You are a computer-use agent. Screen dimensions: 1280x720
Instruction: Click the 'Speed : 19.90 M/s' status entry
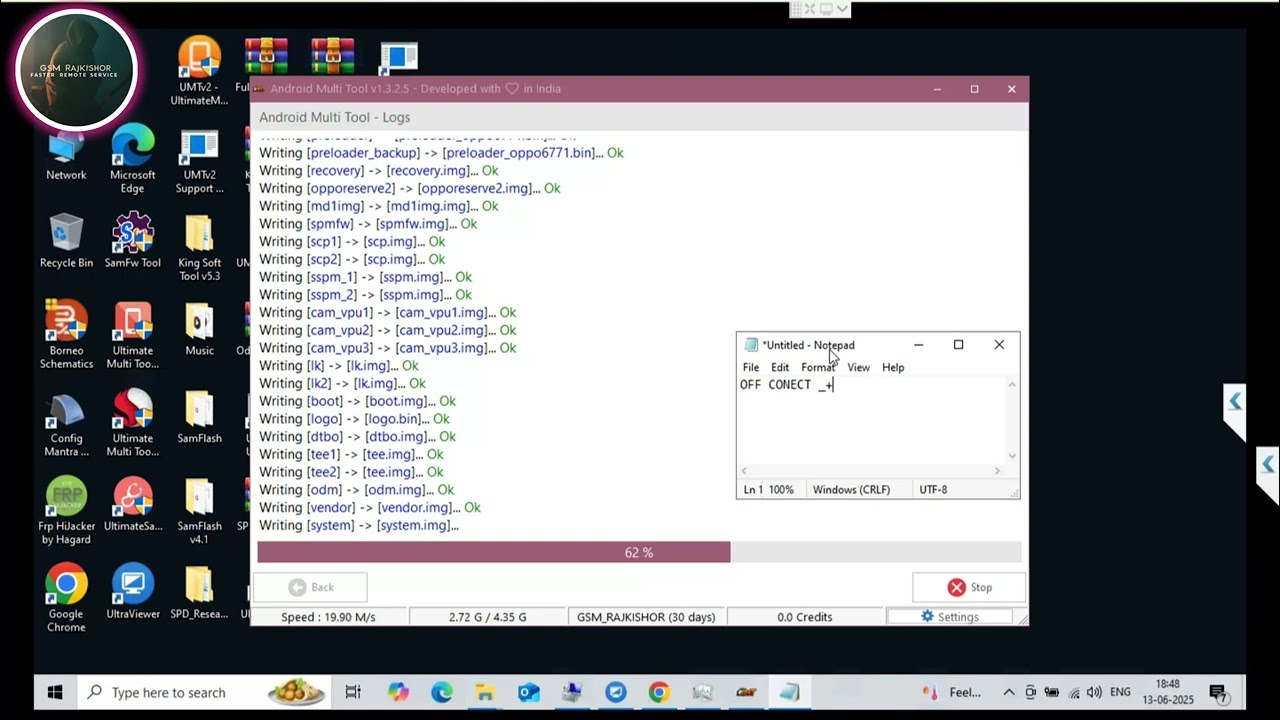pyautogui.click(x=328, y=617)
